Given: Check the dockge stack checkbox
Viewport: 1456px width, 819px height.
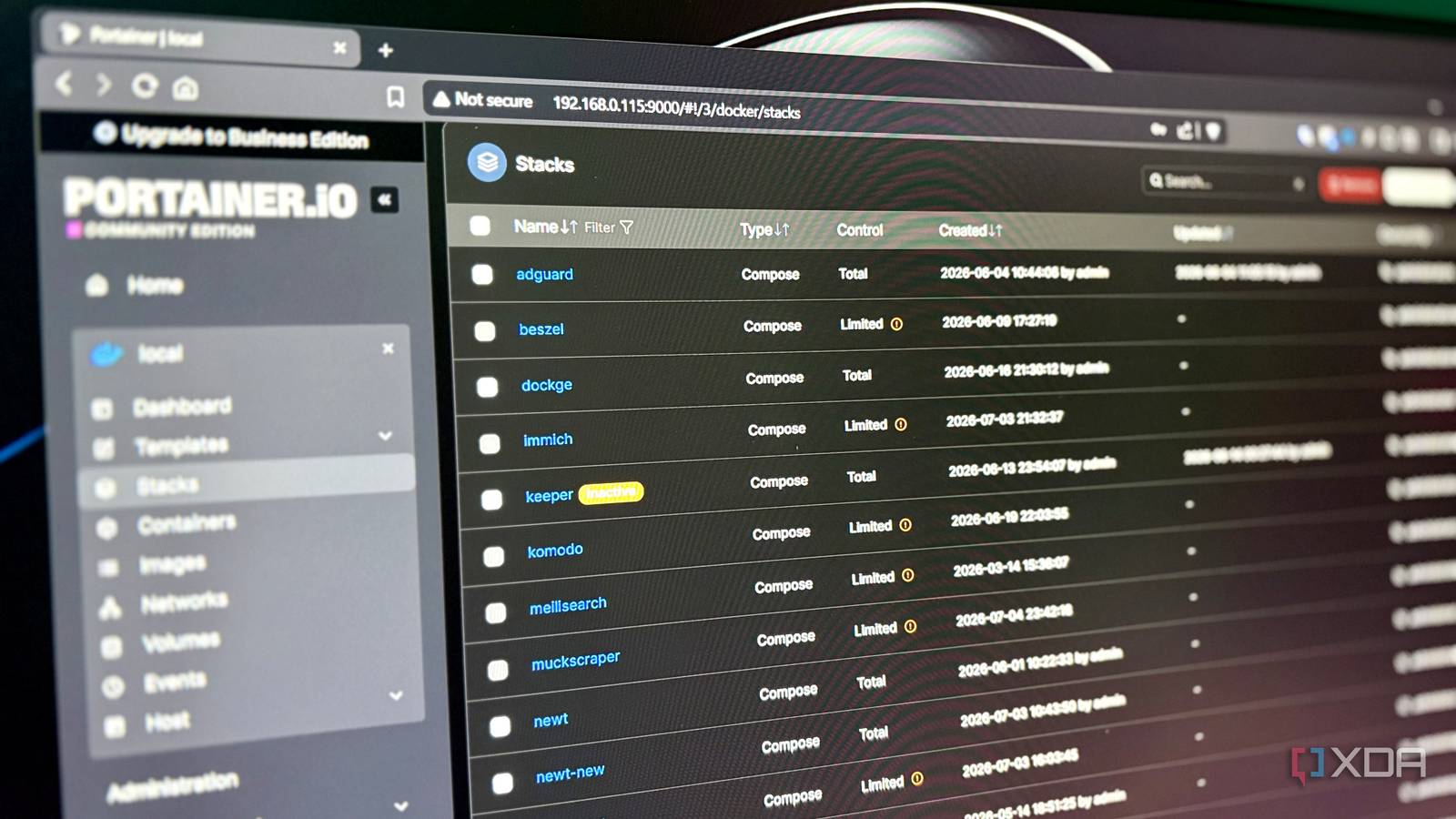Looking at the screenshot, I should tap(488, 387).
